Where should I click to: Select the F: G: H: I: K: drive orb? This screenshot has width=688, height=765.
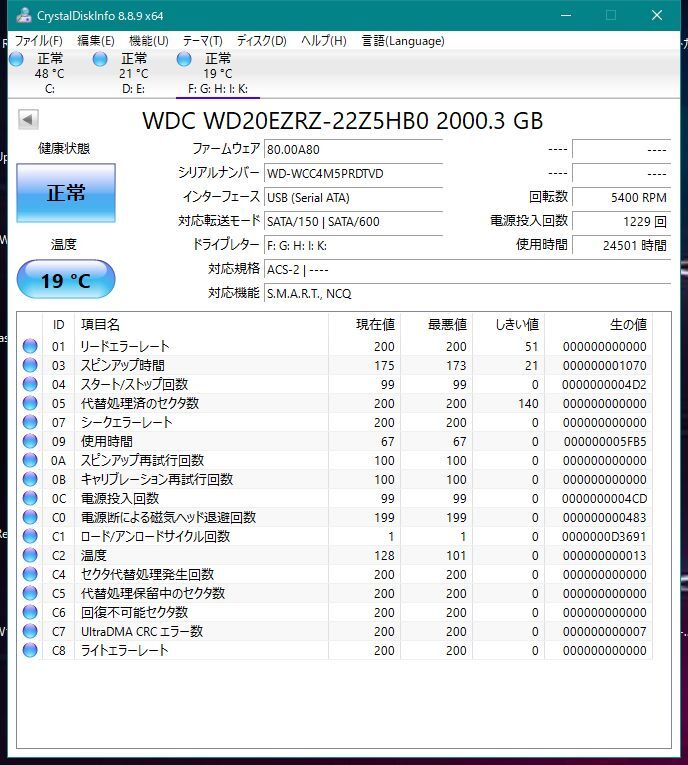pyautogui.click(x=184, y=60)
